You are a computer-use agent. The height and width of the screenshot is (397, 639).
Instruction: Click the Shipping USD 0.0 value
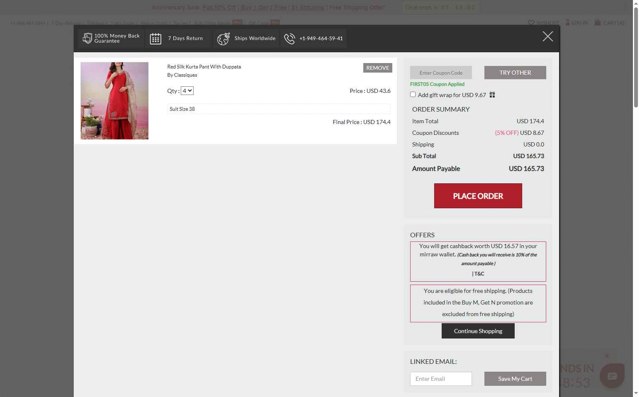[x=533, y=144]
